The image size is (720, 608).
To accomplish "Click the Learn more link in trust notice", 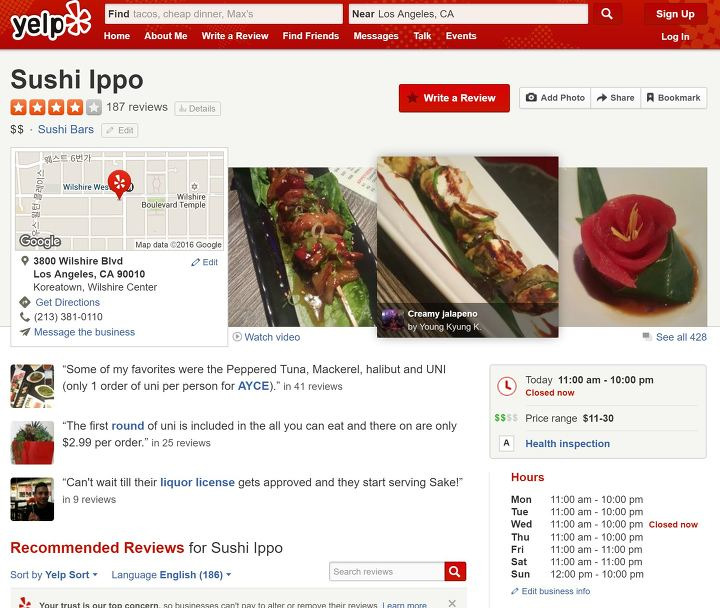I will (405, 604).
